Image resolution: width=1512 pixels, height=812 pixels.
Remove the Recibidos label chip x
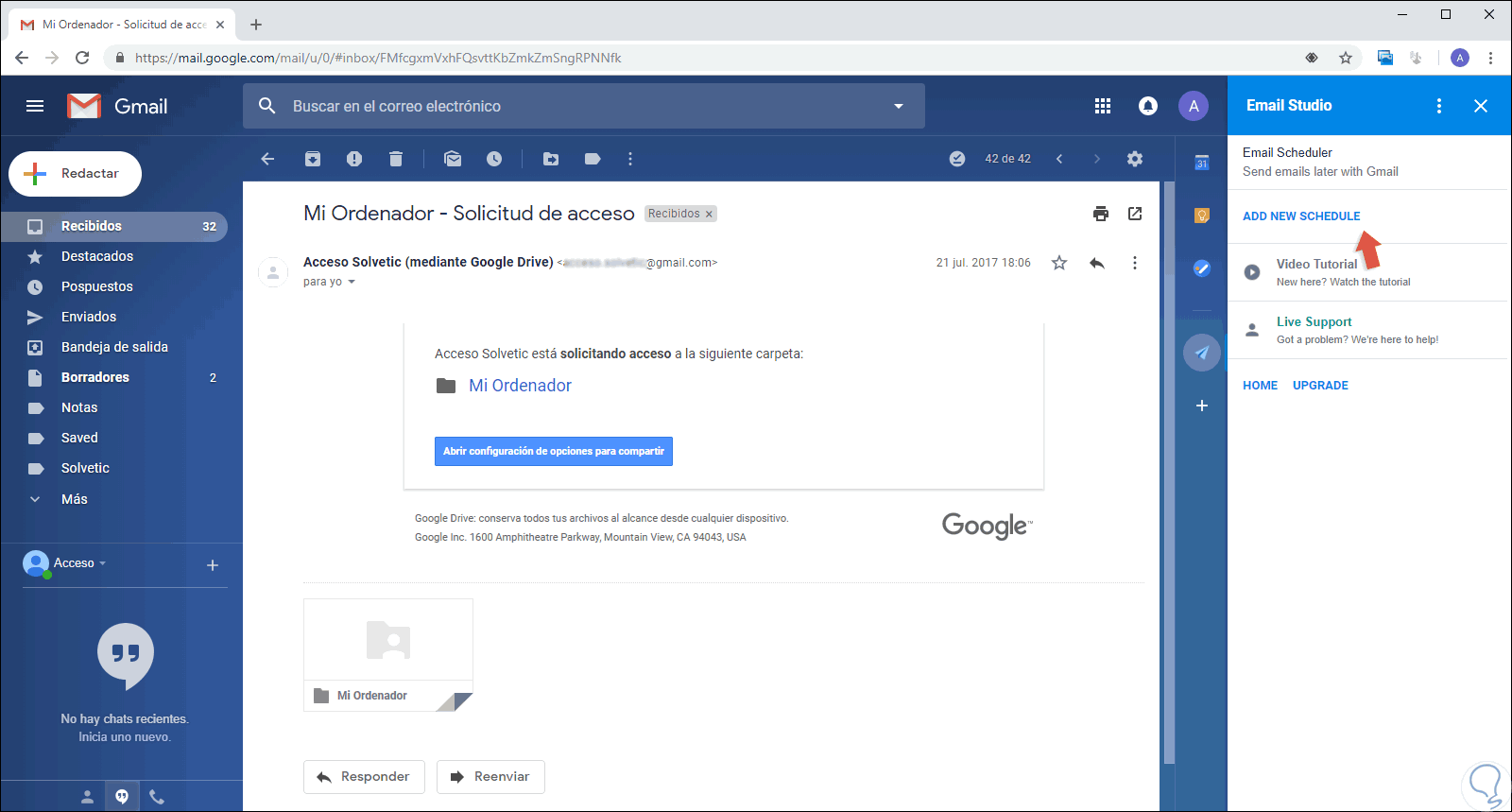709,214
